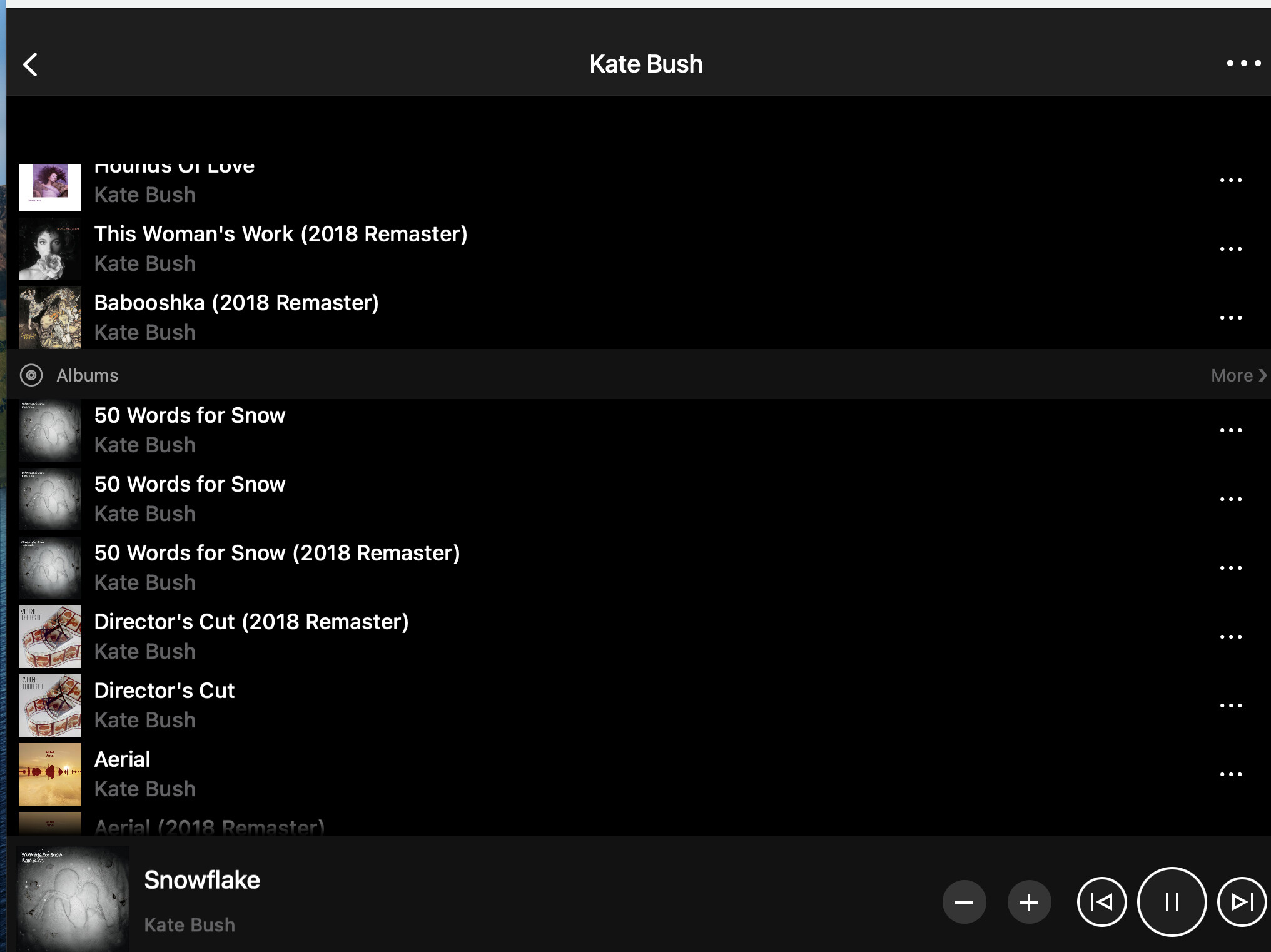This screenshot has height=952, width=1271.
Task: Open the Kate Bush page options menu
Action: [1243, 63]
